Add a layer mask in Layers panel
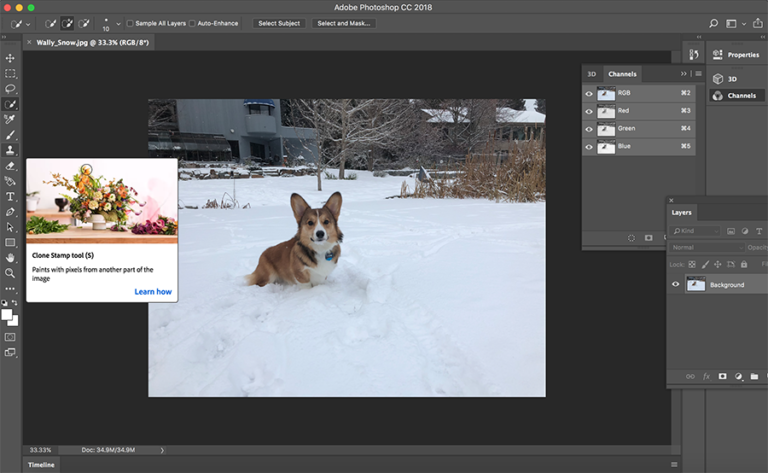 pyautogui.click(x=722, y=376)
